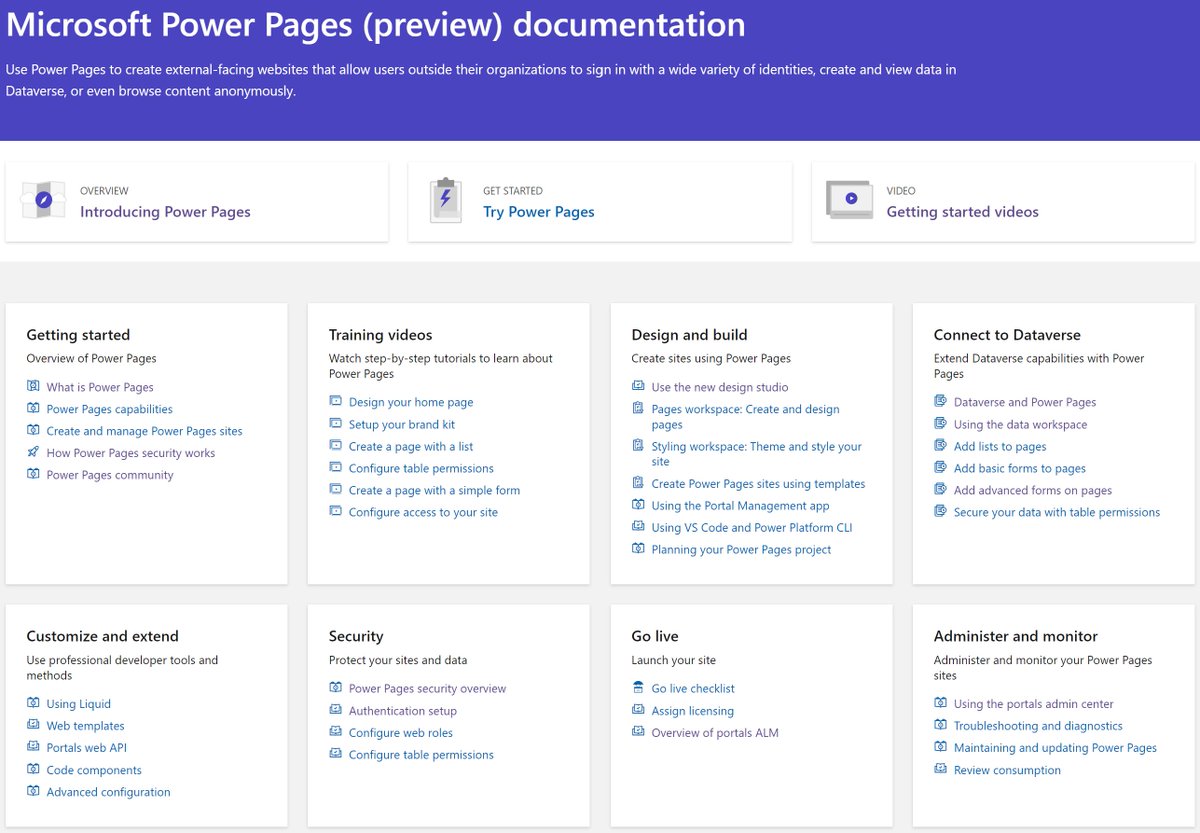Click the icon beside Secure your data with table permissions

(940, 512)
